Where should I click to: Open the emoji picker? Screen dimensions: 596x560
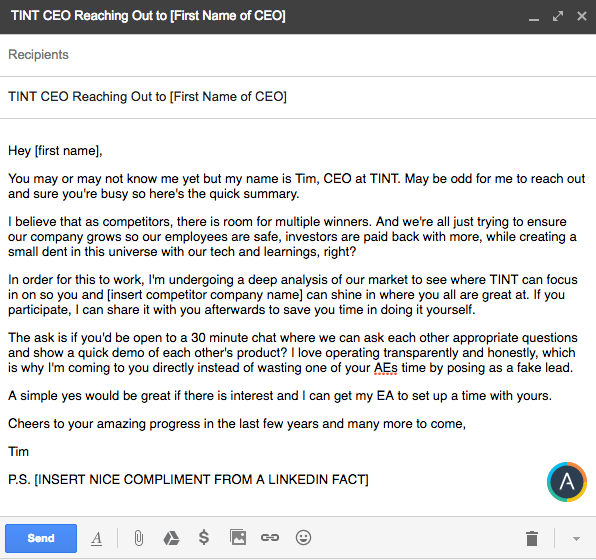tap(303, 538)
